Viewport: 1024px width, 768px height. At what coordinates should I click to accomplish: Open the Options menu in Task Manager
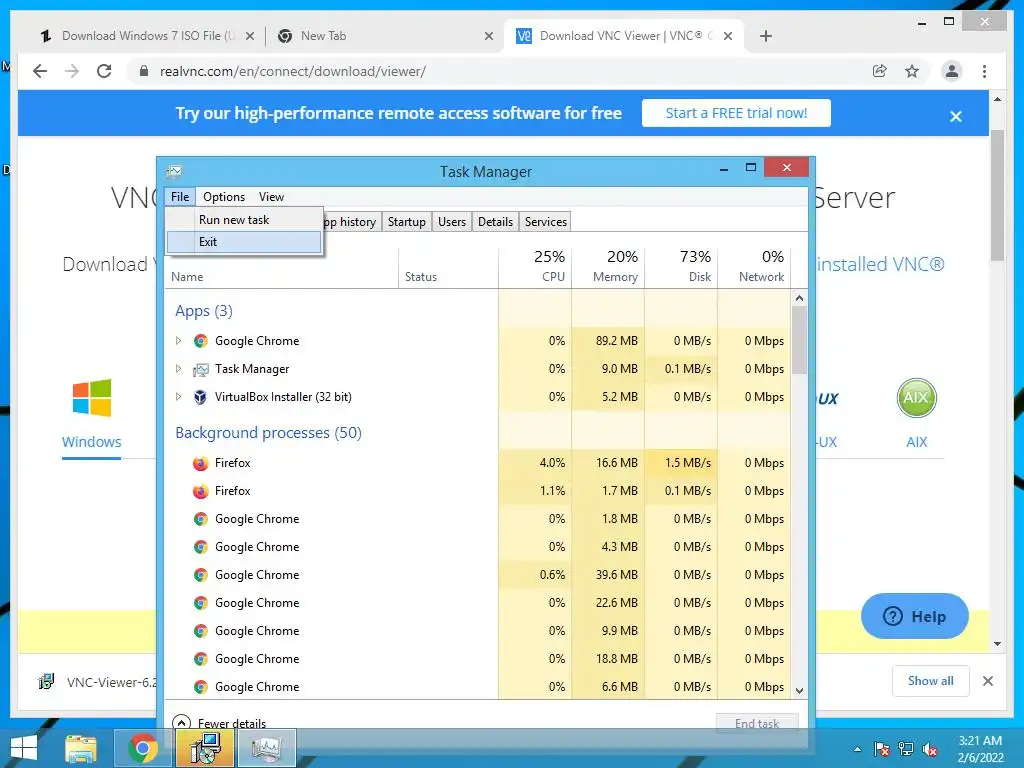click(x=224, y=197)
